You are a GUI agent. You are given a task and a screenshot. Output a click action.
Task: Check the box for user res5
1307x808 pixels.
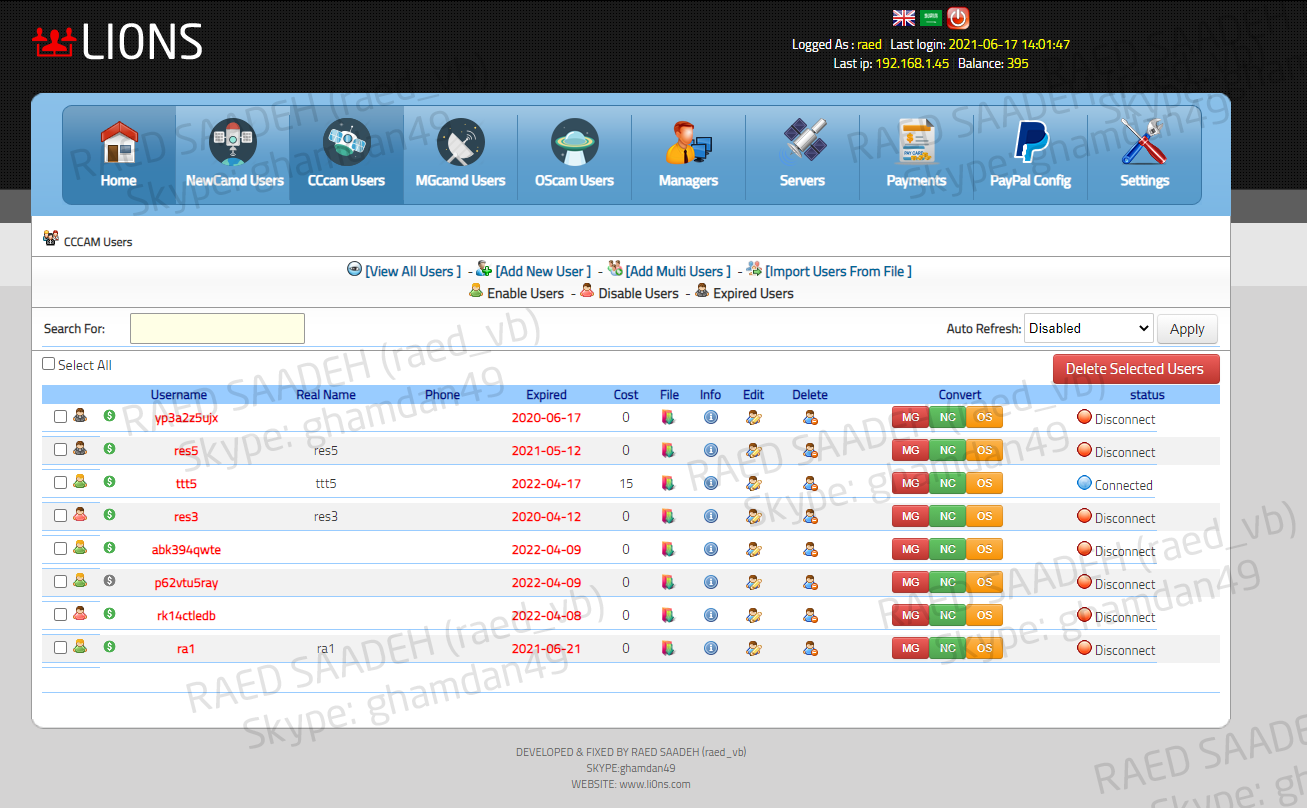point(61,450)
